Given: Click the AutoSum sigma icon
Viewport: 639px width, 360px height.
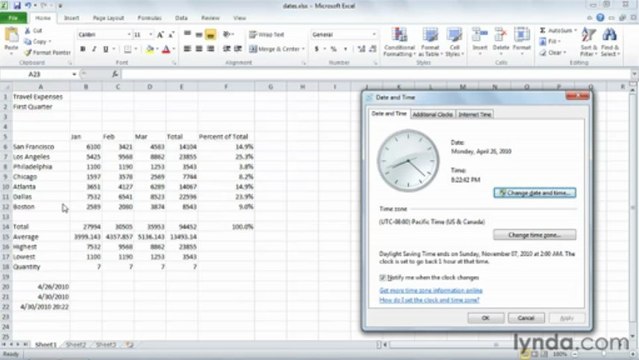Looking at the screenshot, I should click(543, 31).
